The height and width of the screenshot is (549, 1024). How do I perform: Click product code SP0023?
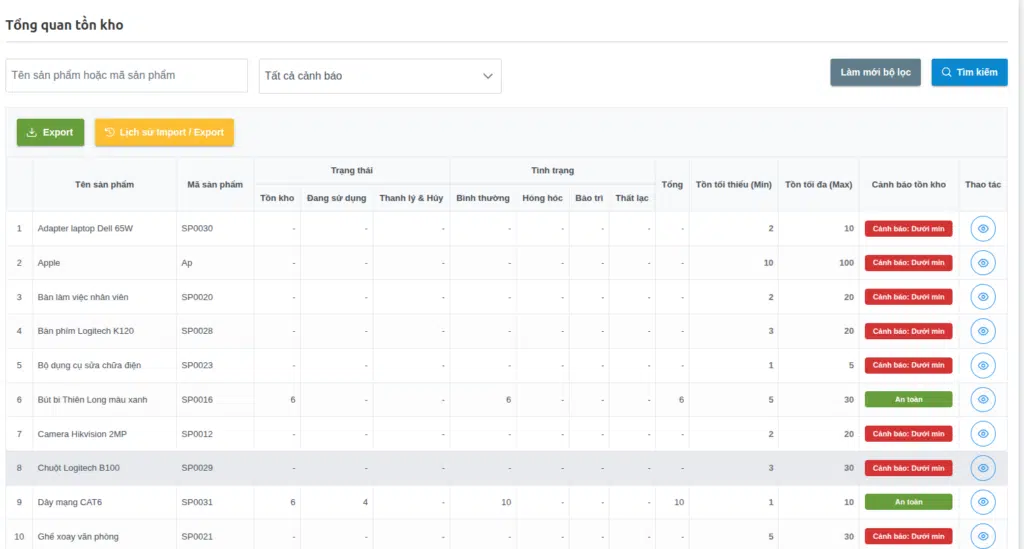click(197, 365)
